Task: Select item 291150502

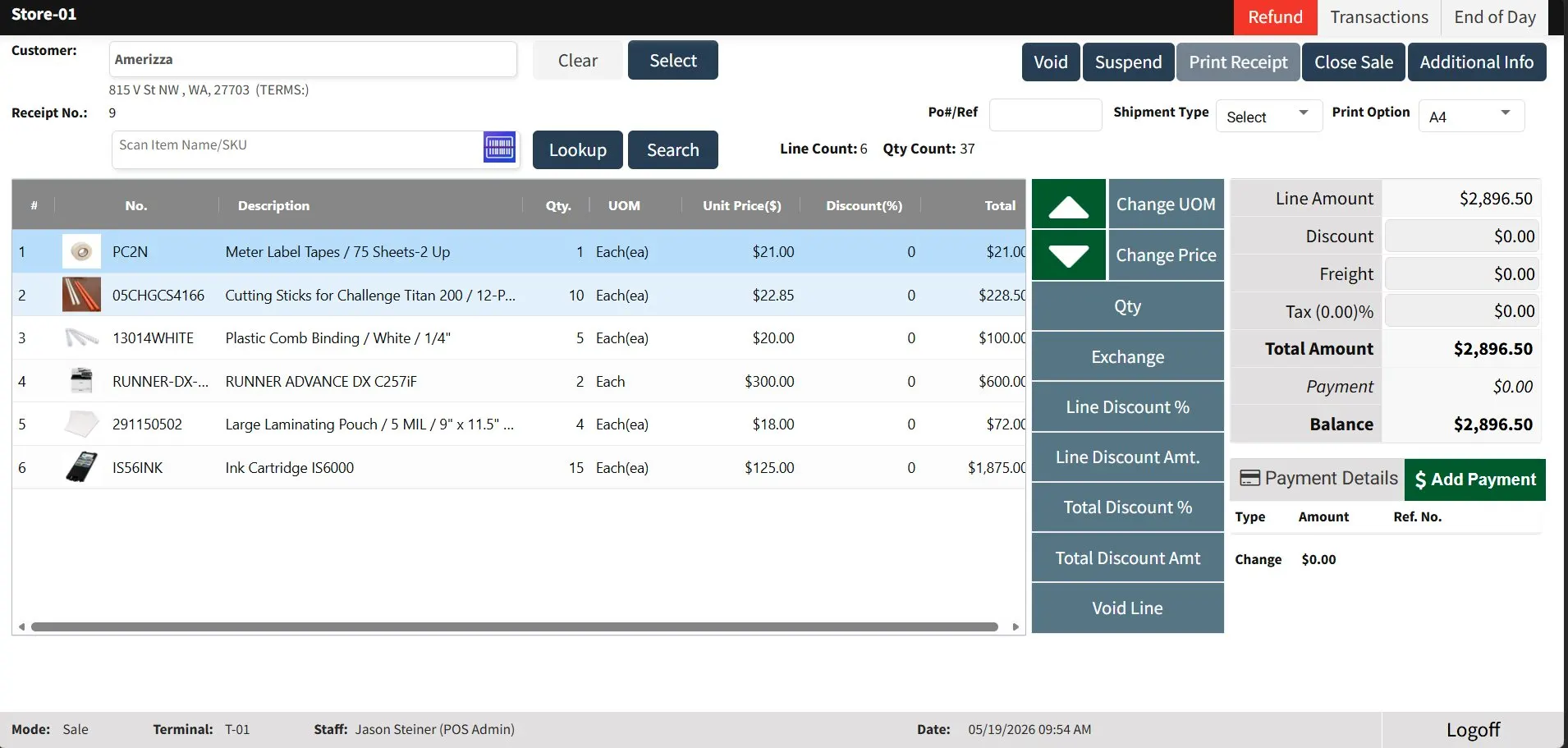Action: pos(519,424)
